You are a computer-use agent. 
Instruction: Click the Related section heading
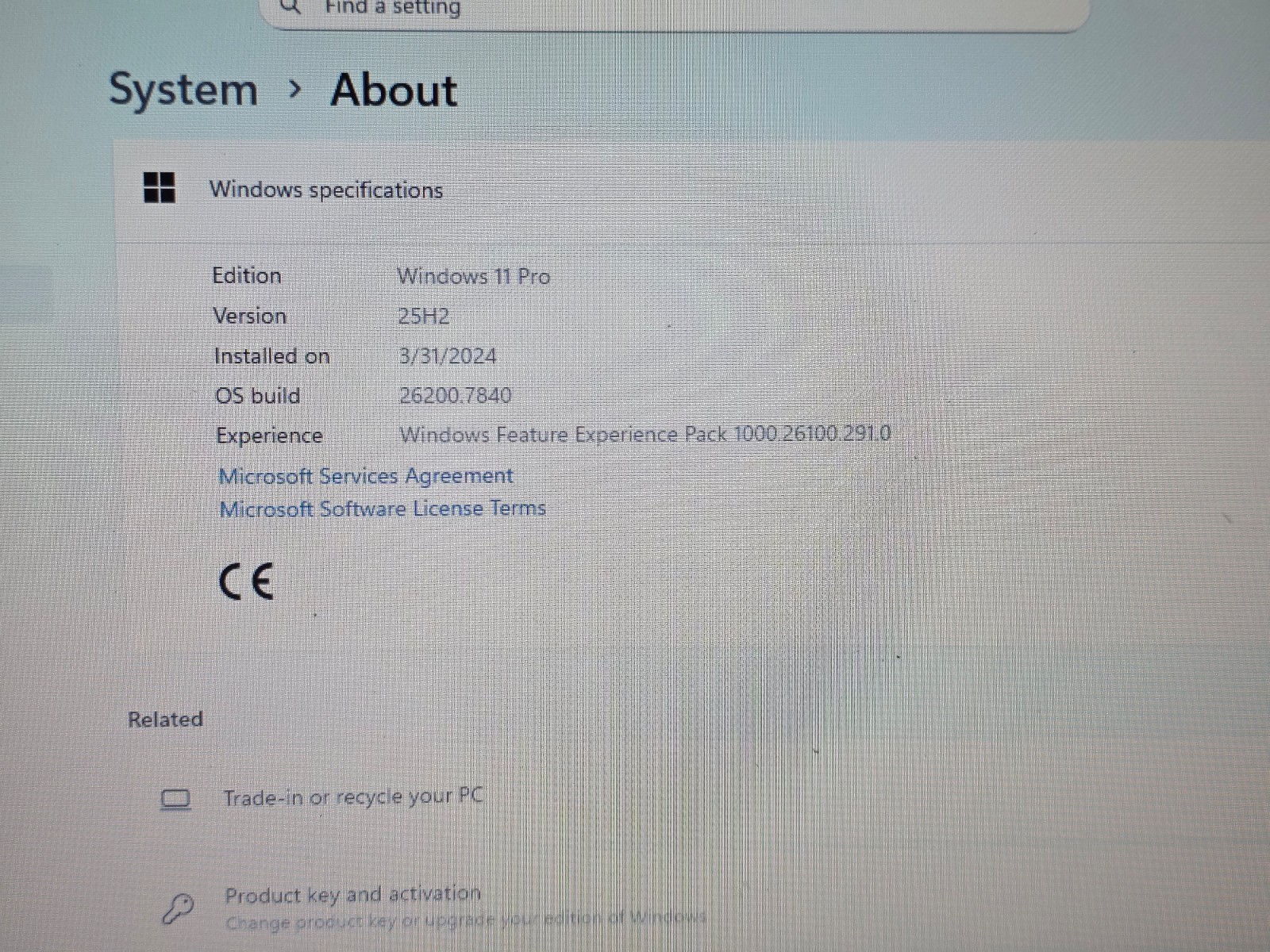[166, 720]
